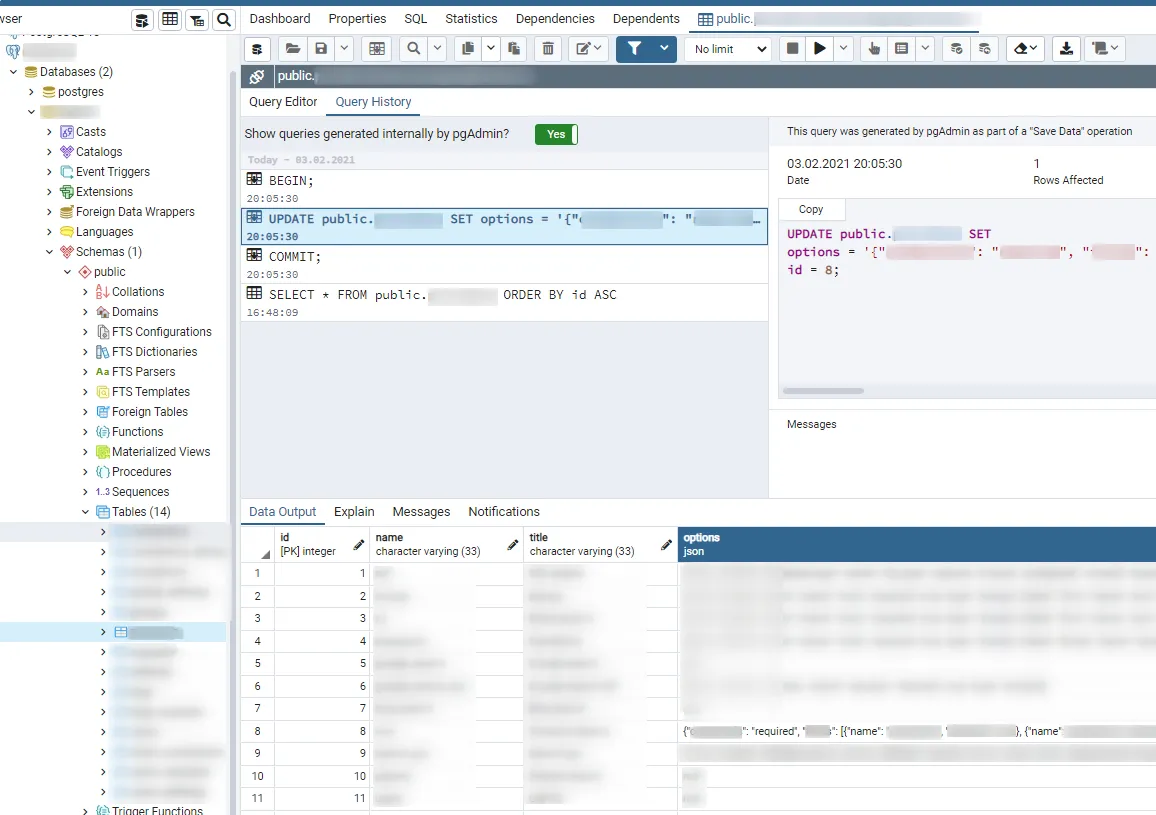Click the View Data grid icon in browser toolbar
The height and width of the screenshot is (815, 1156).
[170, 20]
